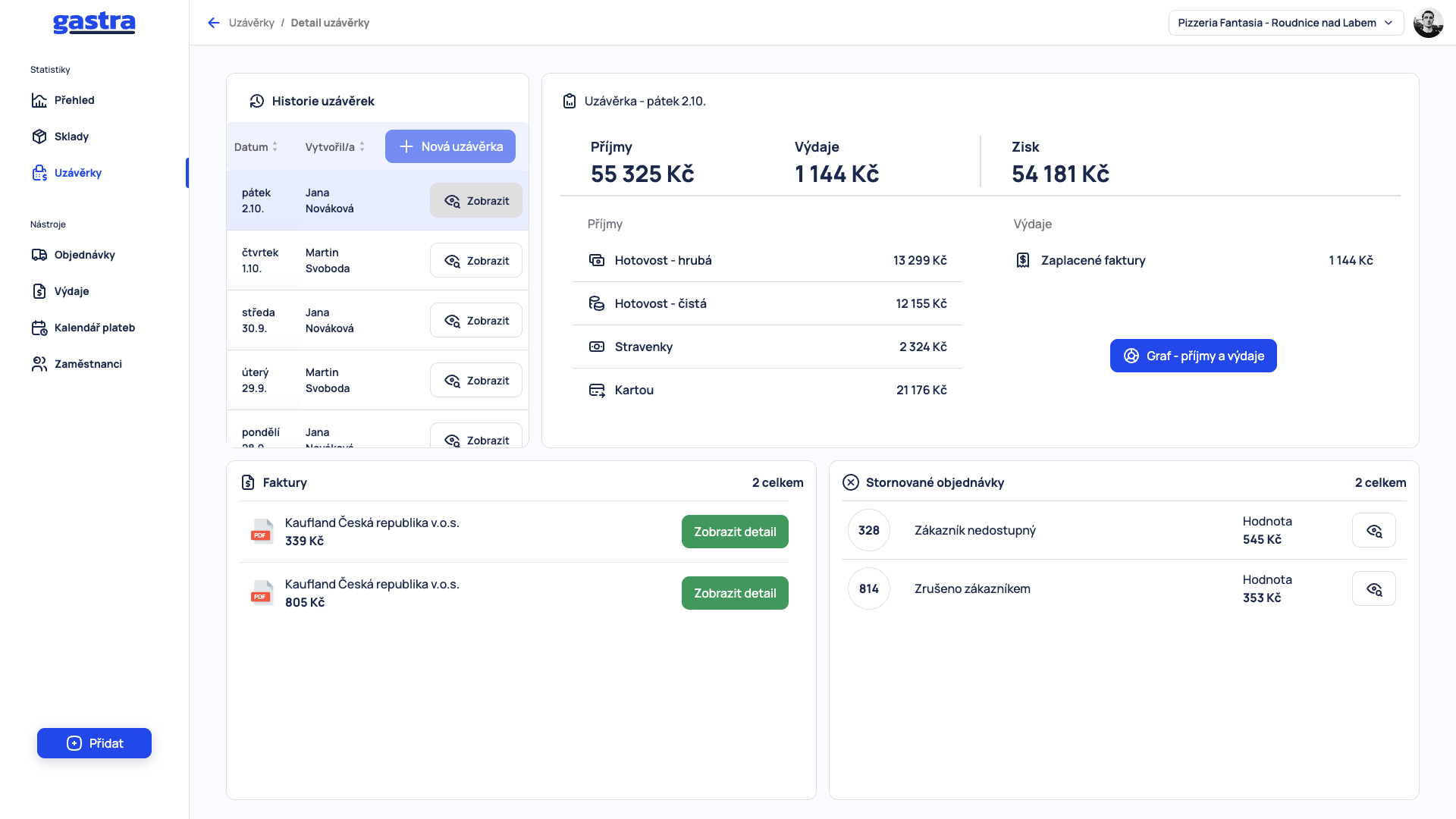The height and width of the screenshot is (819, 1456).
Task: Open Sklady in the sidebar
Action: [71, 136]
